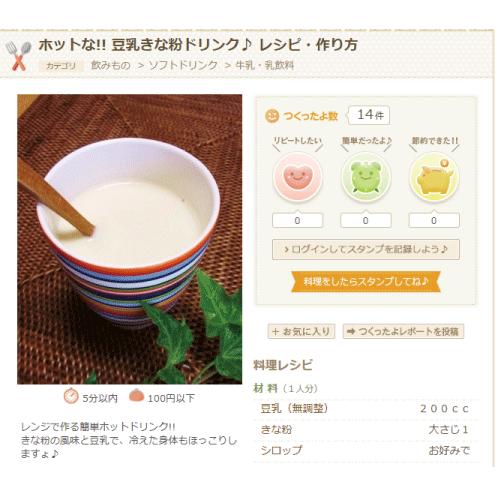Click the clock icon for 5分以内
This screenshot has width=496, height=496.
click(x=71, y=396)
